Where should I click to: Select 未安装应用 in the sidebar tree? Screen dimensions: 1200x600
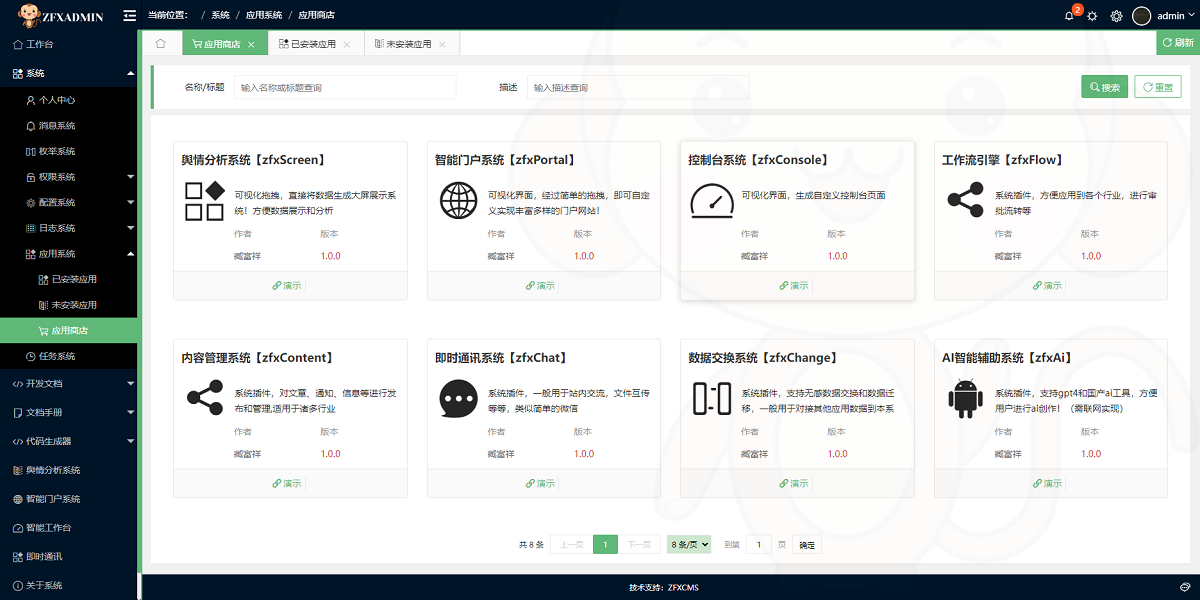pos(69,305)
